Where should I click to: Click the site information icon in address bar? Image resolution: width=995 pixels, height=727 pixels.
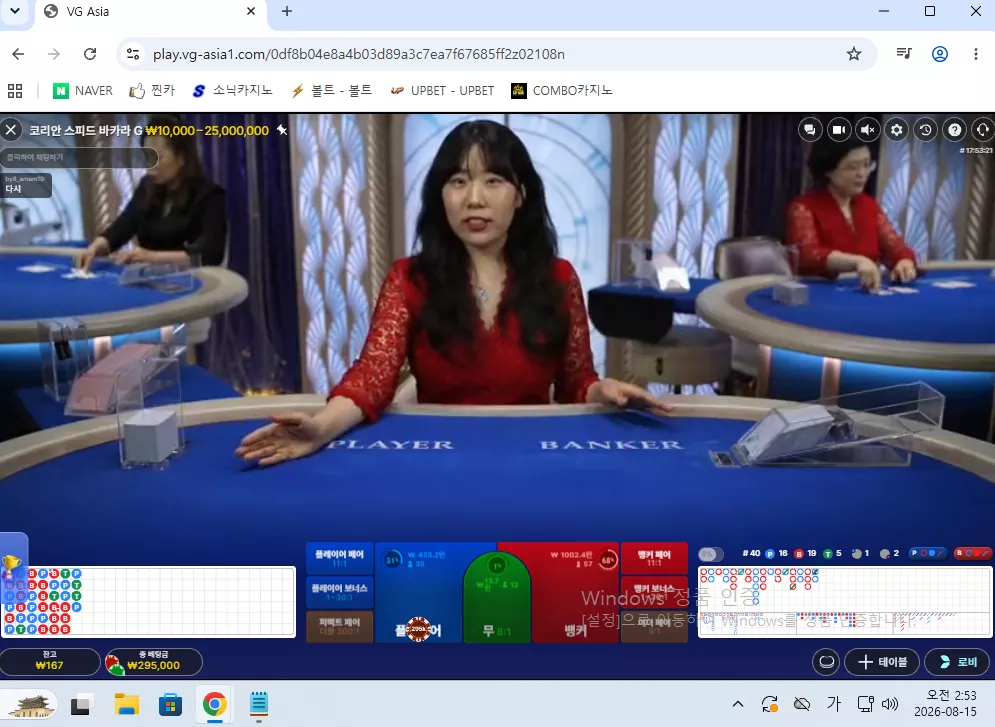click(x=133, y=54)
